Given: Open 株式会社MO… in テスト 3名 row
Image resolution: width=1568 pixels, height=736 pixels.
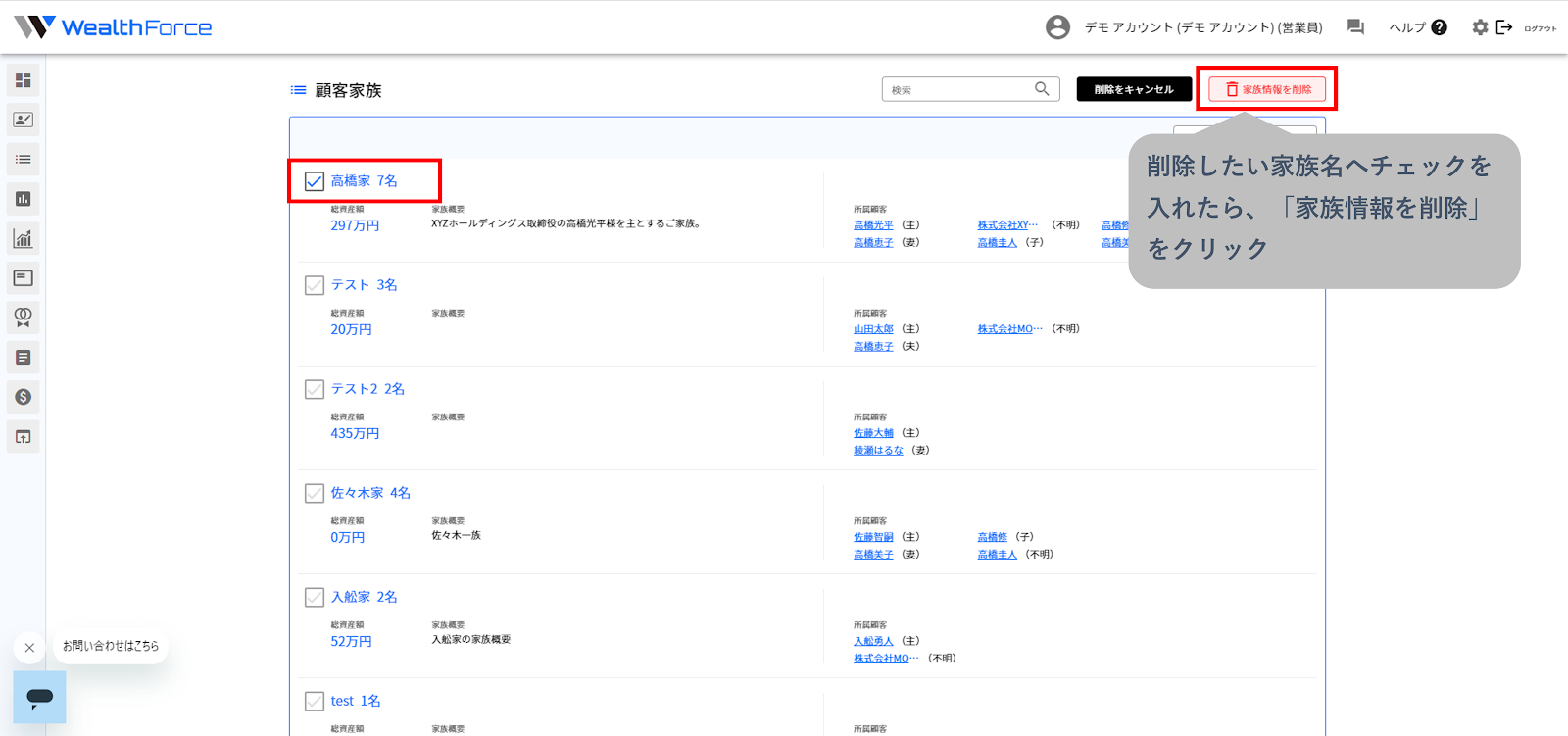Looking at the screenshot, I should tap(1010, 329).
